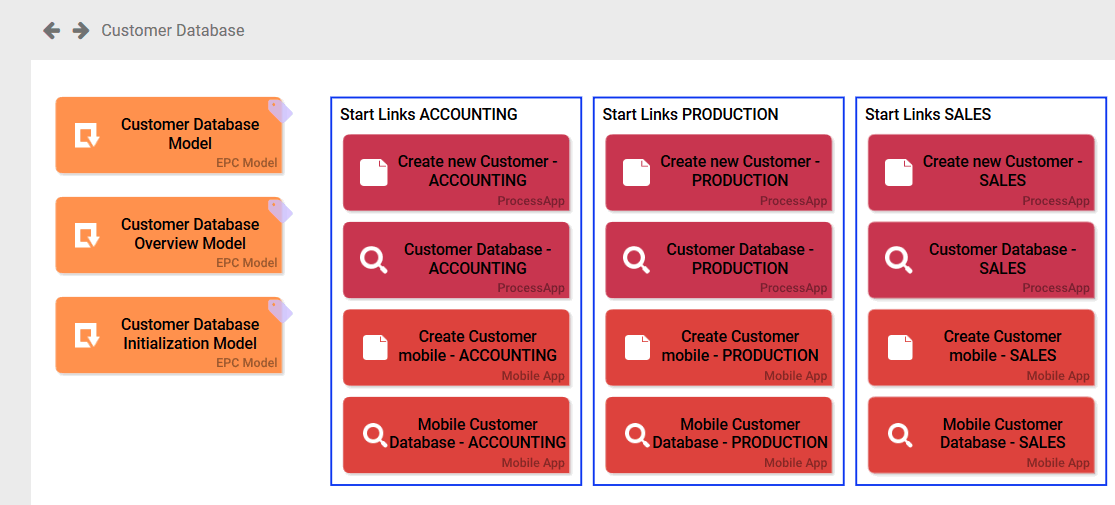Click the back arrow navigation icon

[x=51, y=31]
